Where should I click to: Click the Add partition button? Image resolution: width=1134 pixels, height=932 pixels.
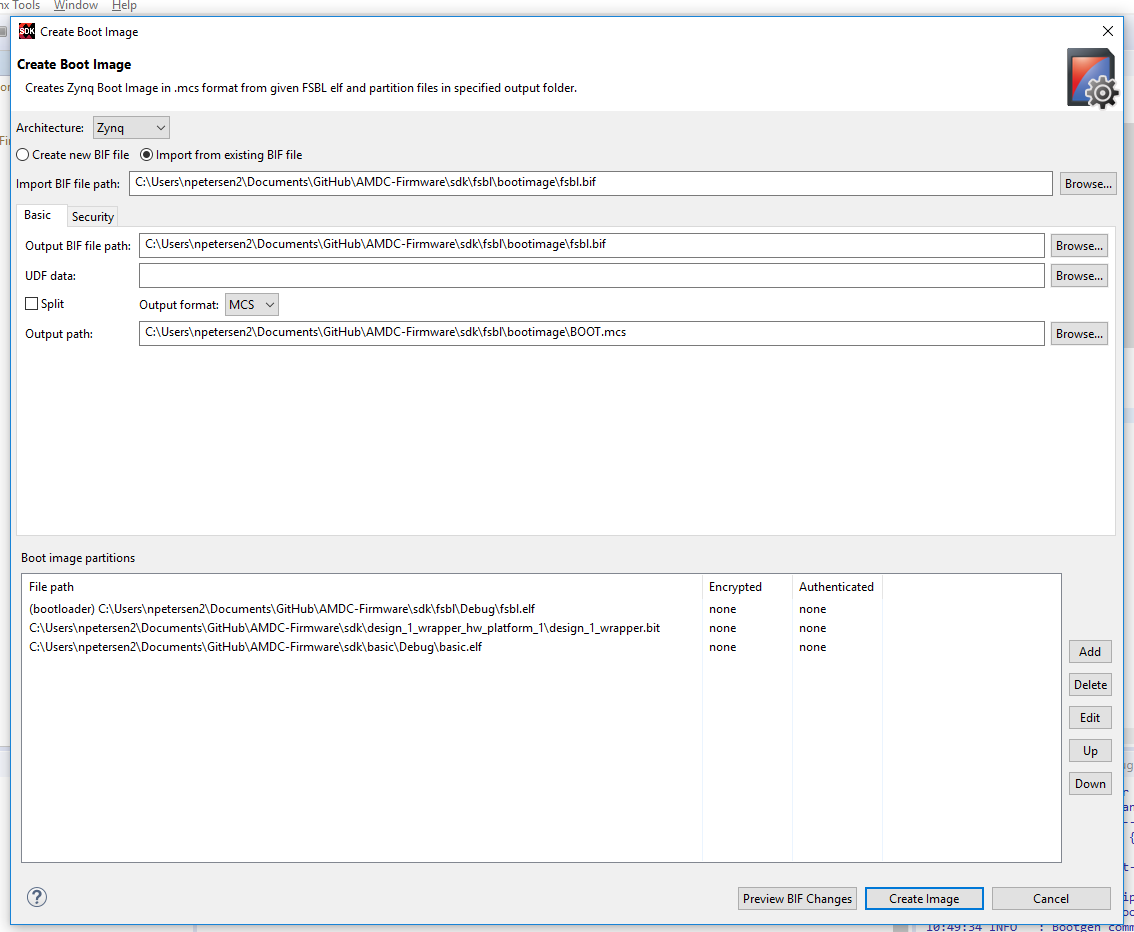1090,651
